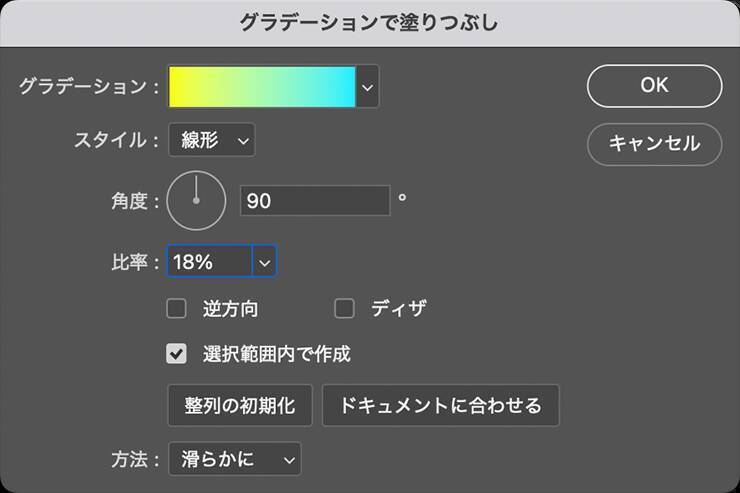Click the angle input field showing 90
This screenshot has width=740, height=493.
pyautogui.click(x=314, y=201)
